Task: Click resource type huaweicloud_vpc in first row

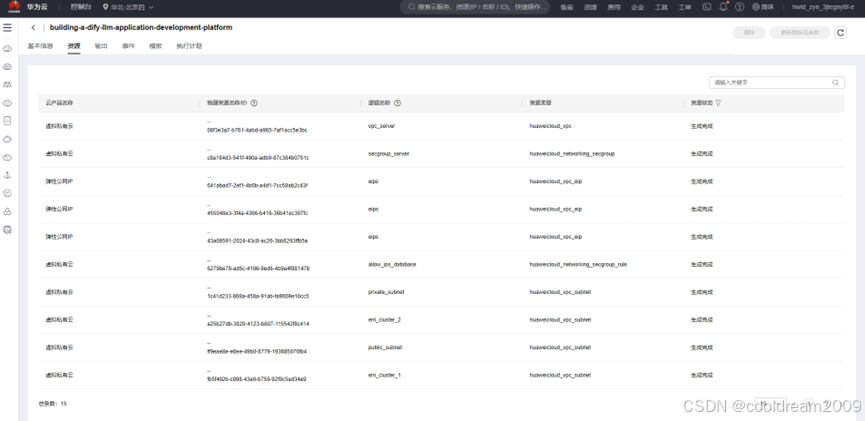Action: (550, 126)
